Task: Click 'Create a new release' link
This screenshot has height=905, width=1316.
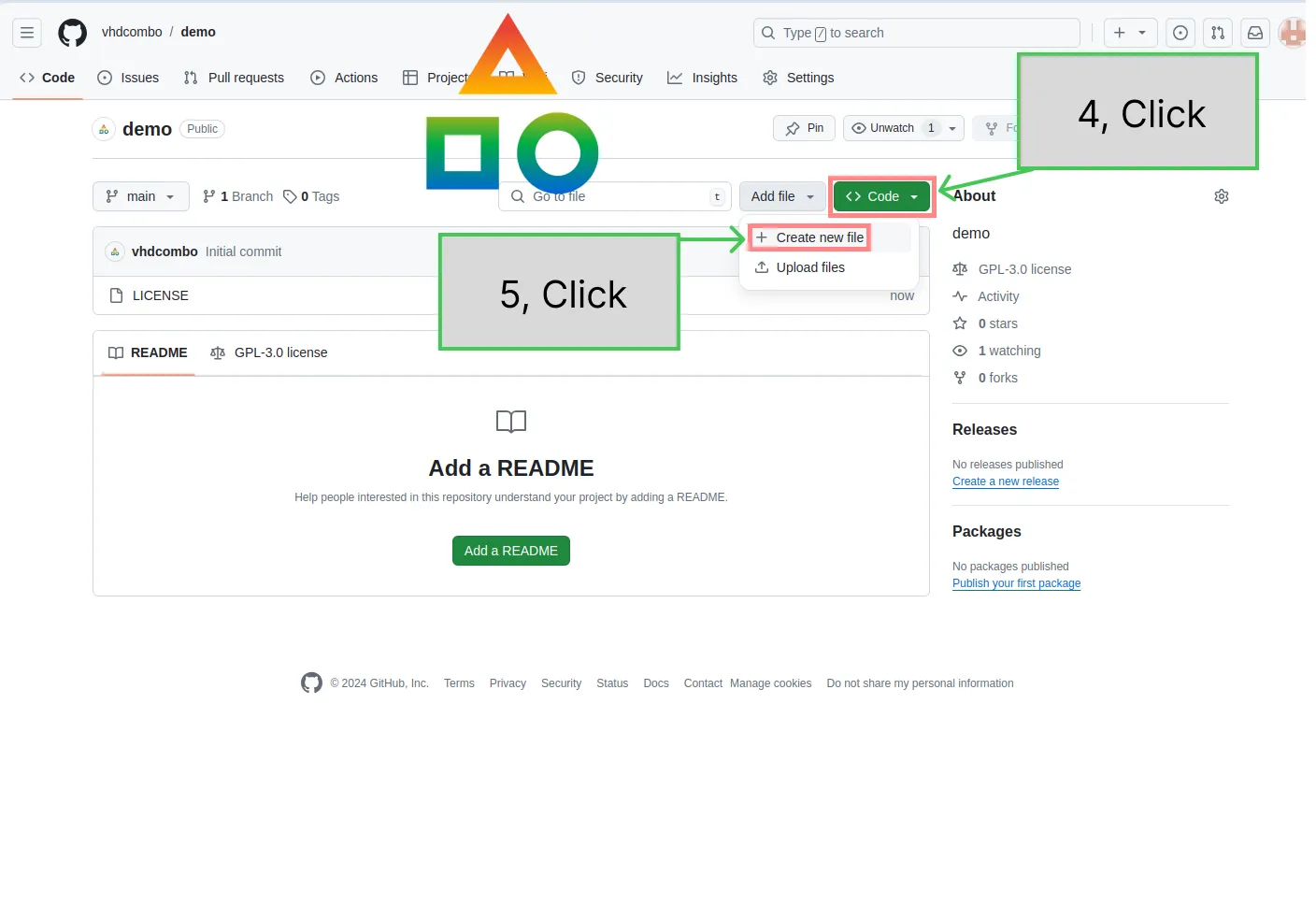Action: (x=1006, y=481)
